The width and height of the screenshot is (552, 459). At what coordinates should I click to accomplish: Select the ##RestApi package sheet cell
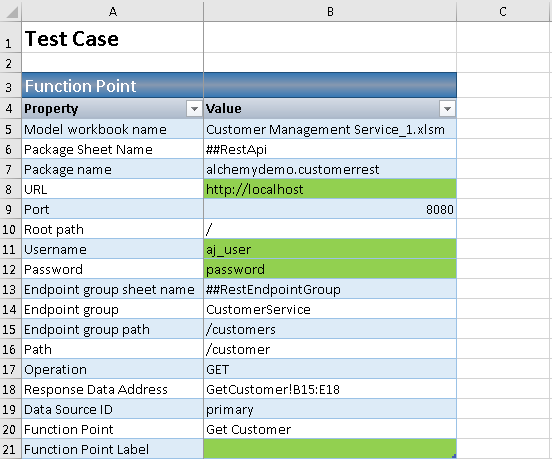pyautogui.click(x=330, y=149)
